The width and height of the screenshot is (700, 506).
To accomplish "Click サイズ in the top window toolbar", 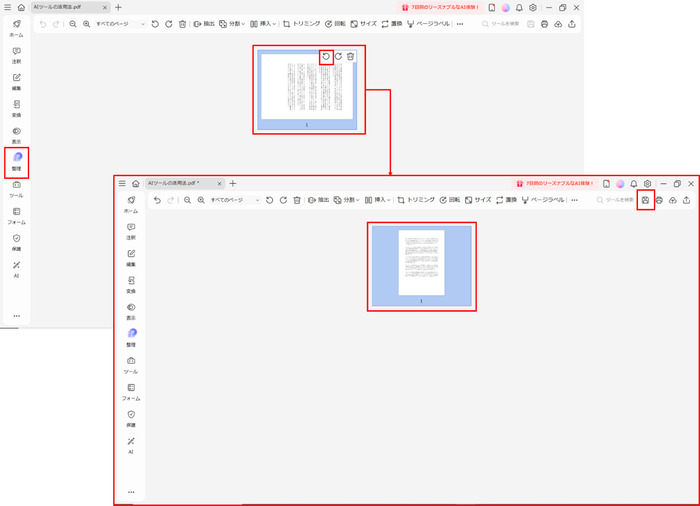I will tap(364, 24).
